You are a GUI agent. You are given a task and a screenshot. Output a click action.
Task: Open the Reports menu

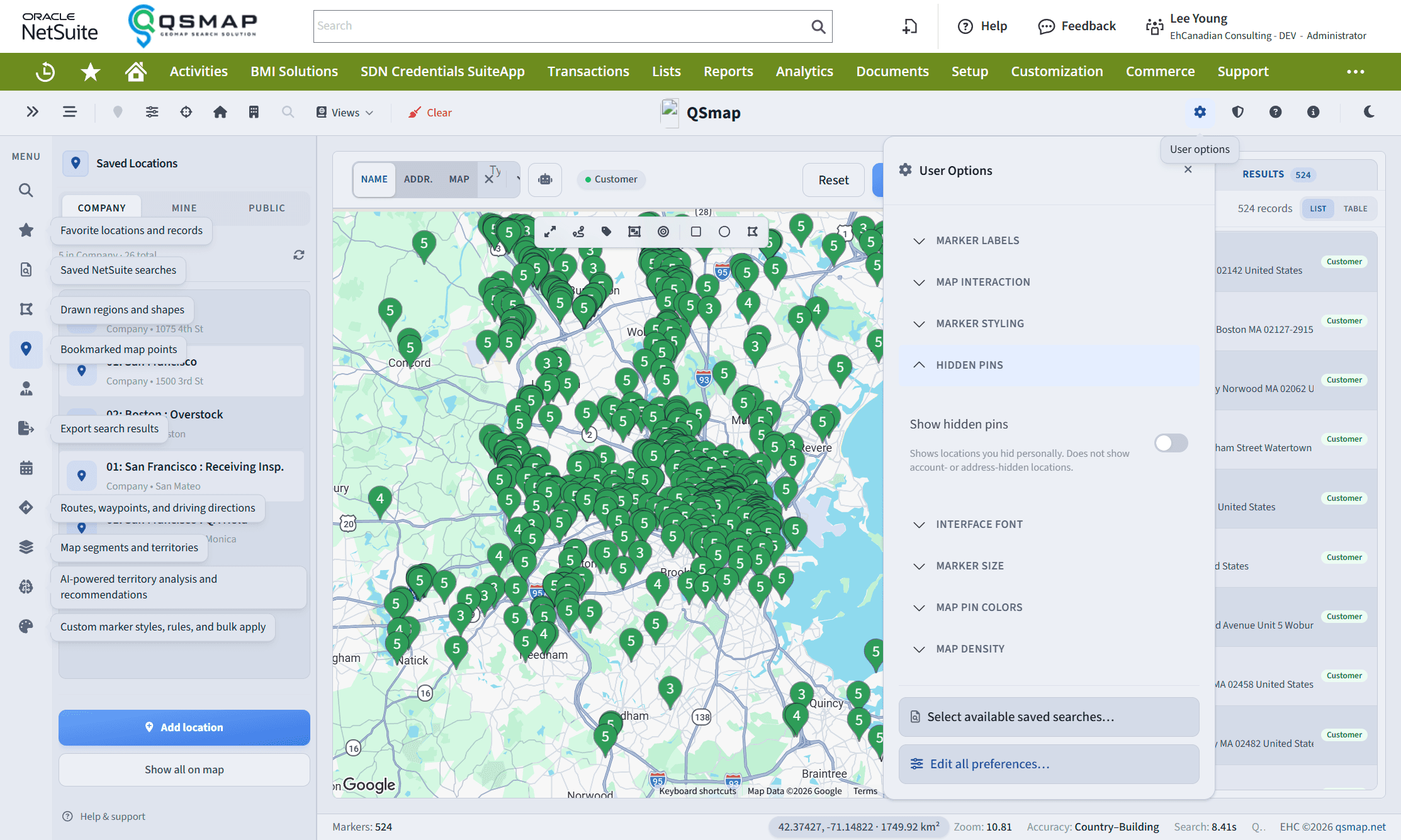coord(728,72)
